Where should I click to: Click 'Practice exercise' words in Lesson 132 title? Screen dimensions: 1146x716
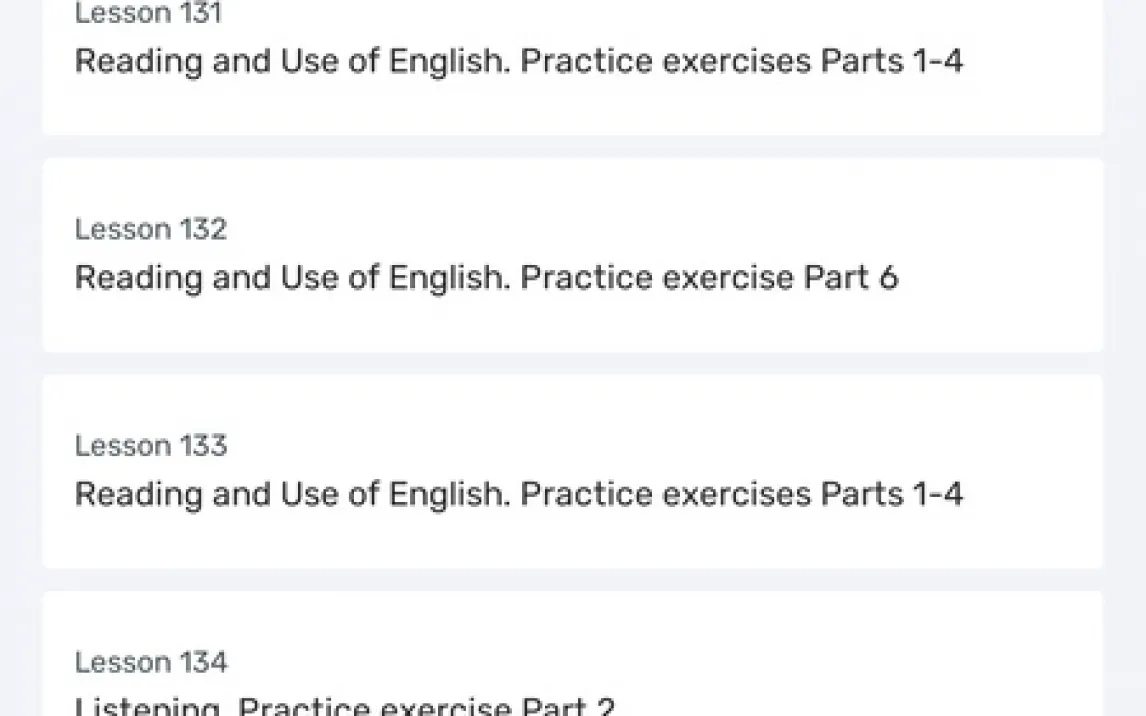(657, 278)
